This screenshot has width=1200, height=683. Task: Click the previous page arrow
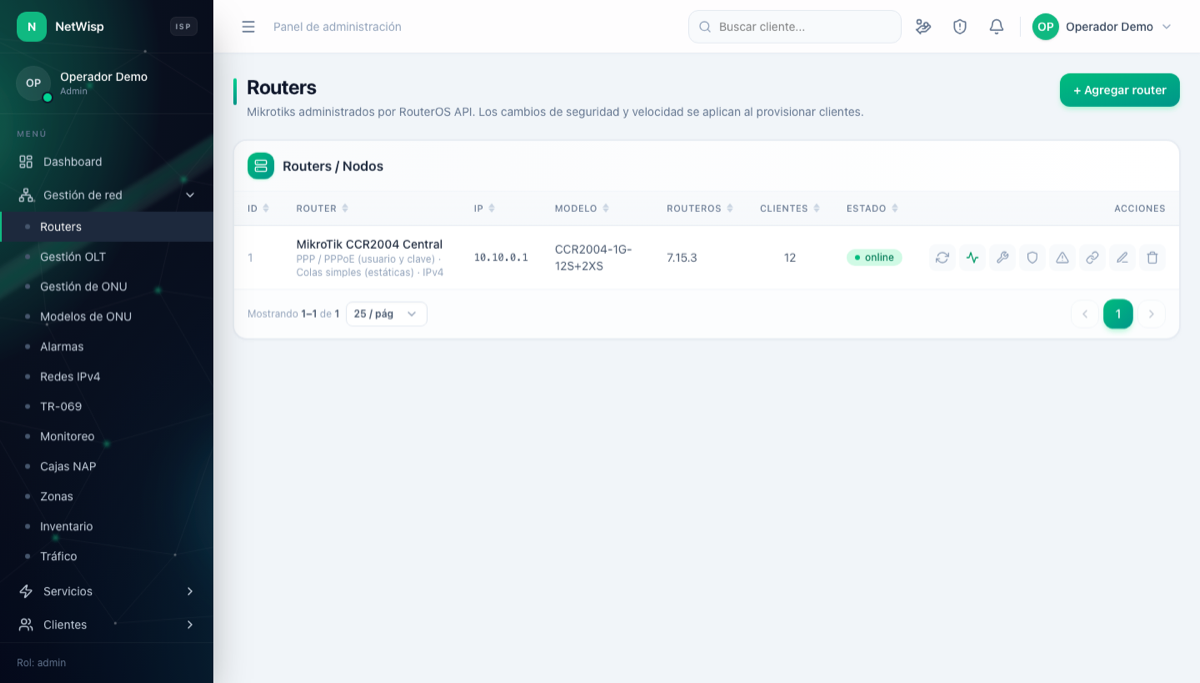click(1084, 314)
